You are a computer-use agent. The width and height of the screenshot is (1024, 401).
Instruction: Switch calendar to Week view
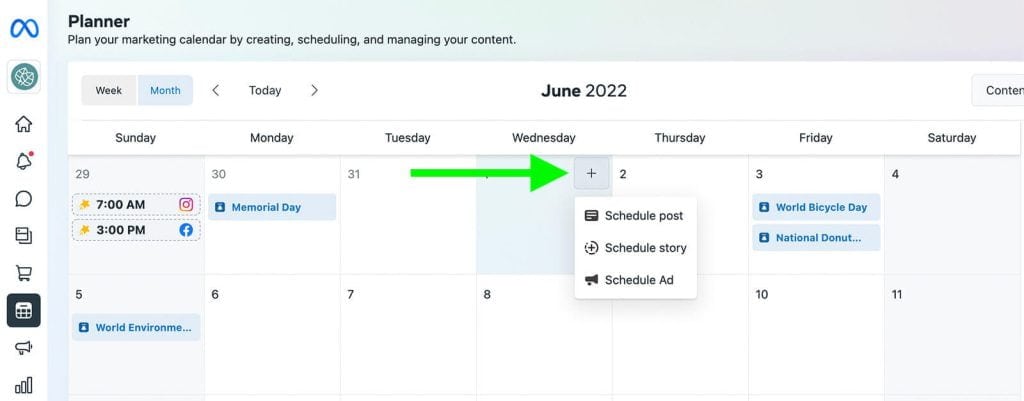tap(109, 90)
